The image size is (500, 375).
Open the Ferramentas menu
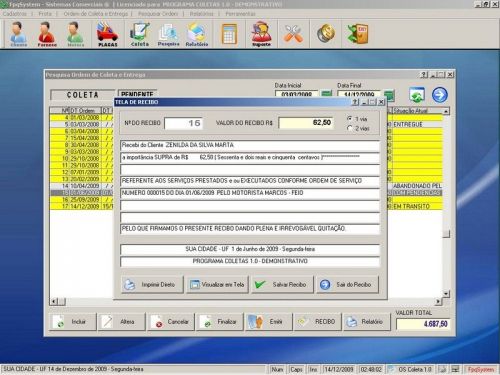click(x=240, y=14)
